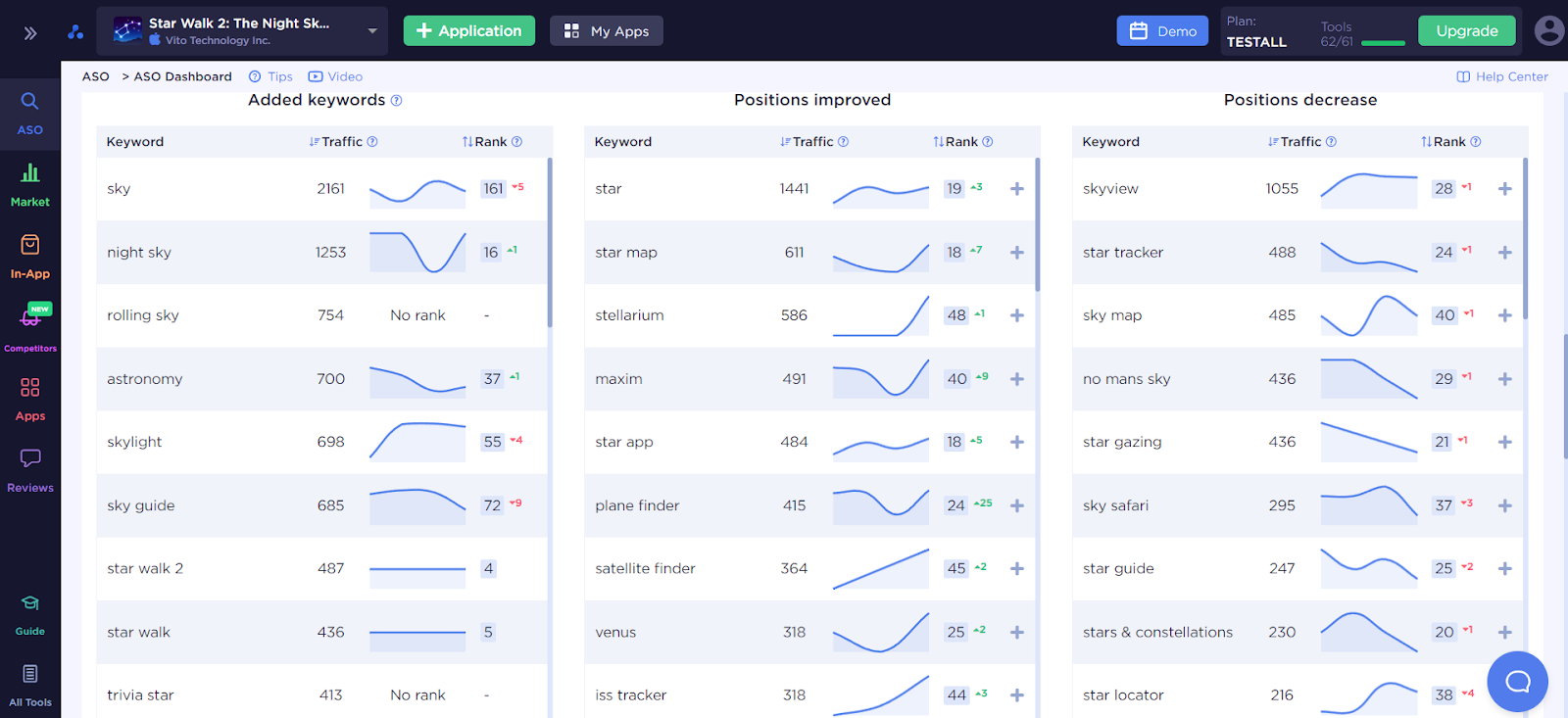Open My Apps
This screenshot has height=718, width=1568.
point(607,30)
